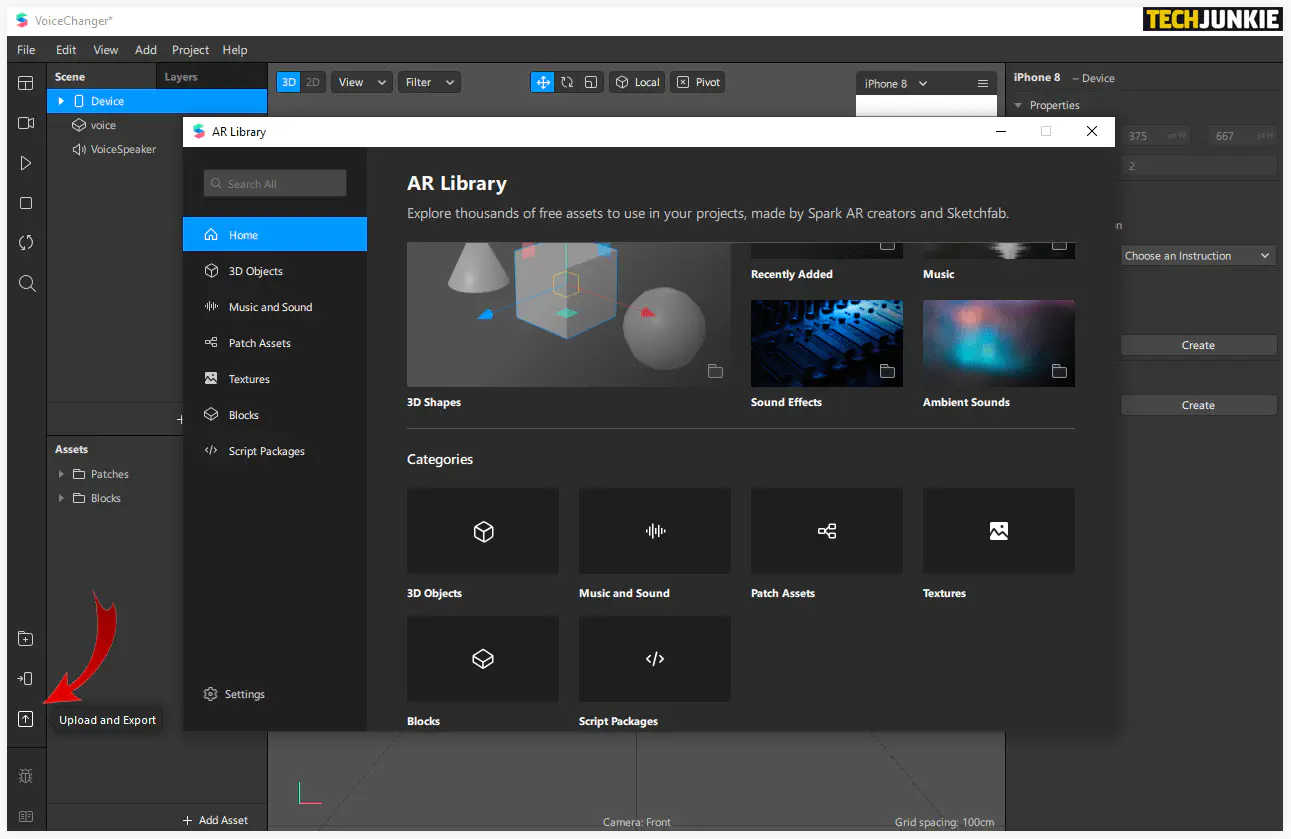Expand the Patches folder in Assets

click(x=61, y=474)
